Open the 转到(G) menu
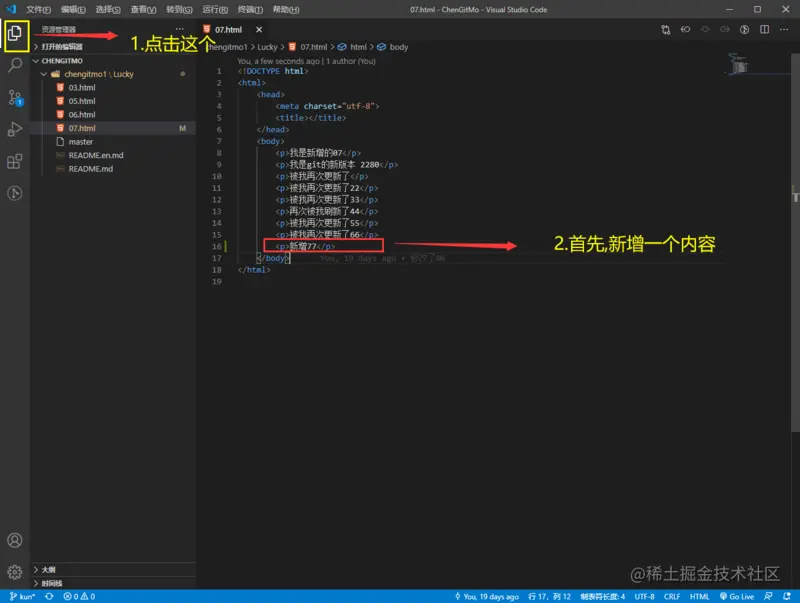Screen dimensions: 800x603 179,10
